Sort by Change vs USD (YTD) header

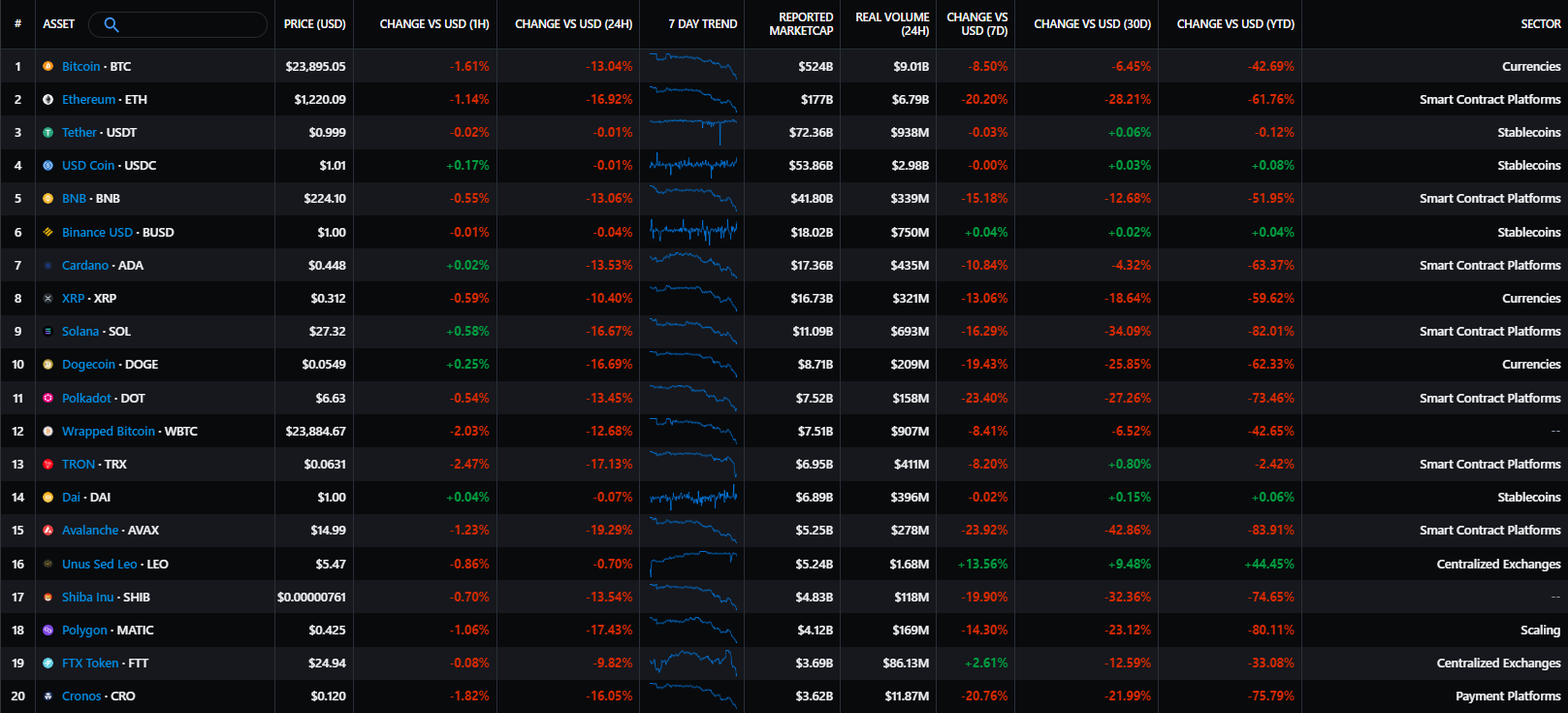1234,24
